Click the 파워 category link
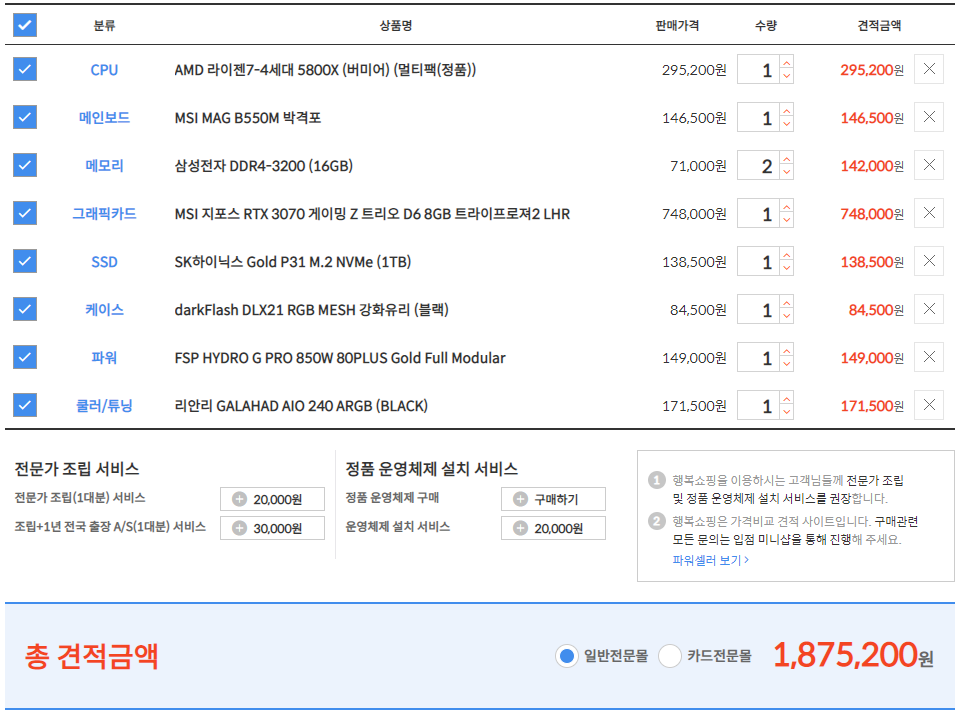 point(104,358)
